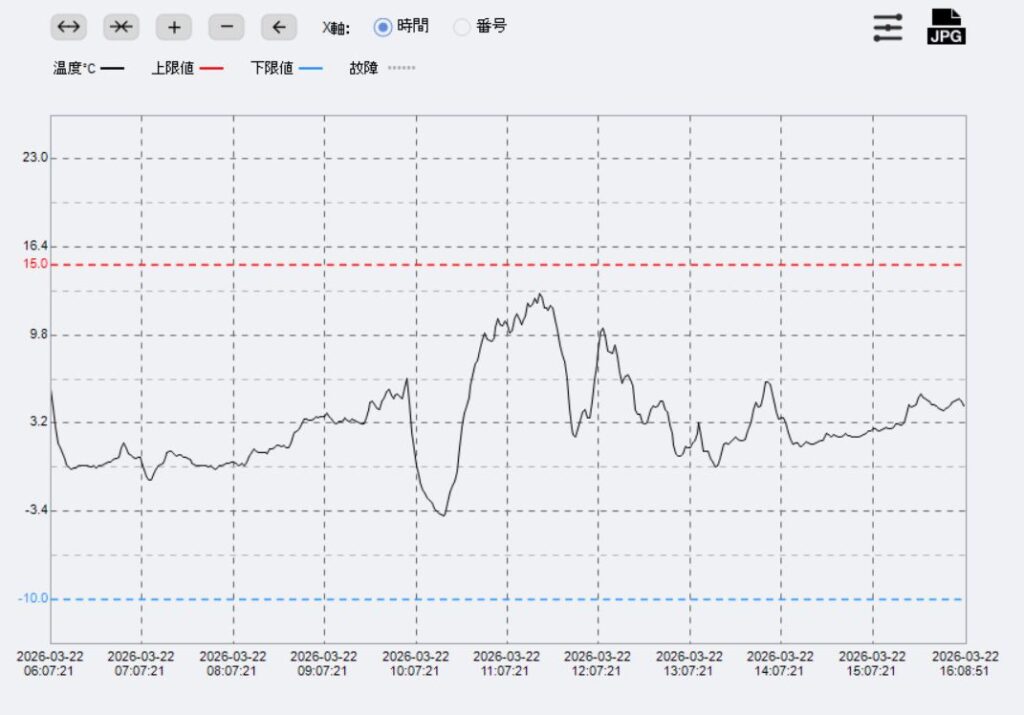This screenshot has width=1024, height=715.
Task: Click the 16:08:51 final time label
Action: point(965,664)
